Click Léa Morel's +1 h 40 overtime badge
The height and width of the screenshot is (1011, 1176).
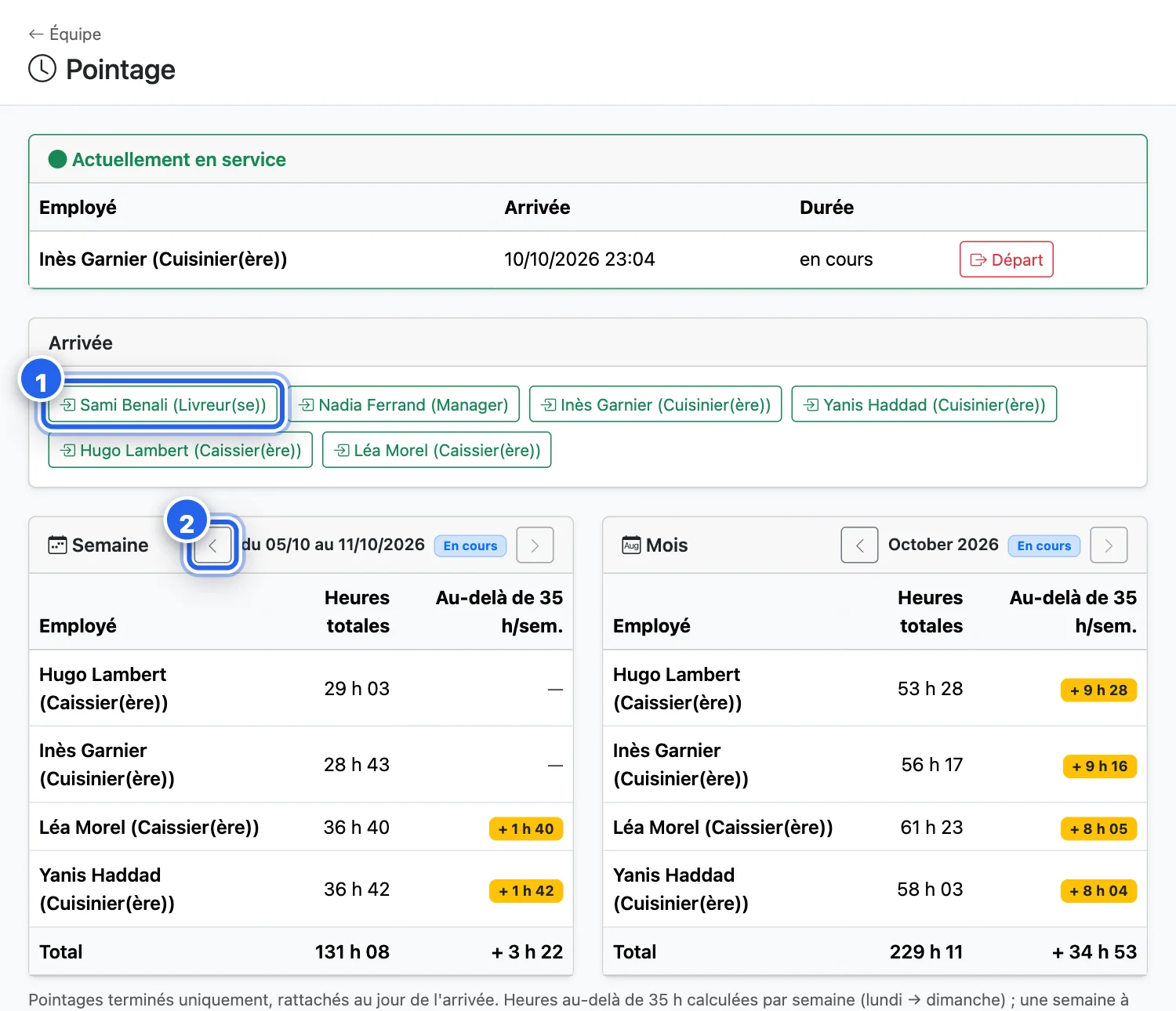coord(526,828)
